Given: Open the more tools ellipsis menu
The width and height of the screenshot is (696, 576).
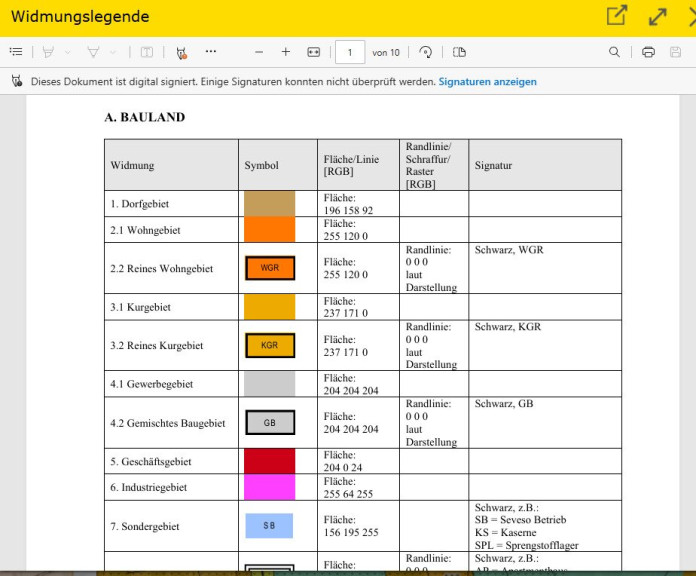Looking at the screenshot, I should 210,51.
